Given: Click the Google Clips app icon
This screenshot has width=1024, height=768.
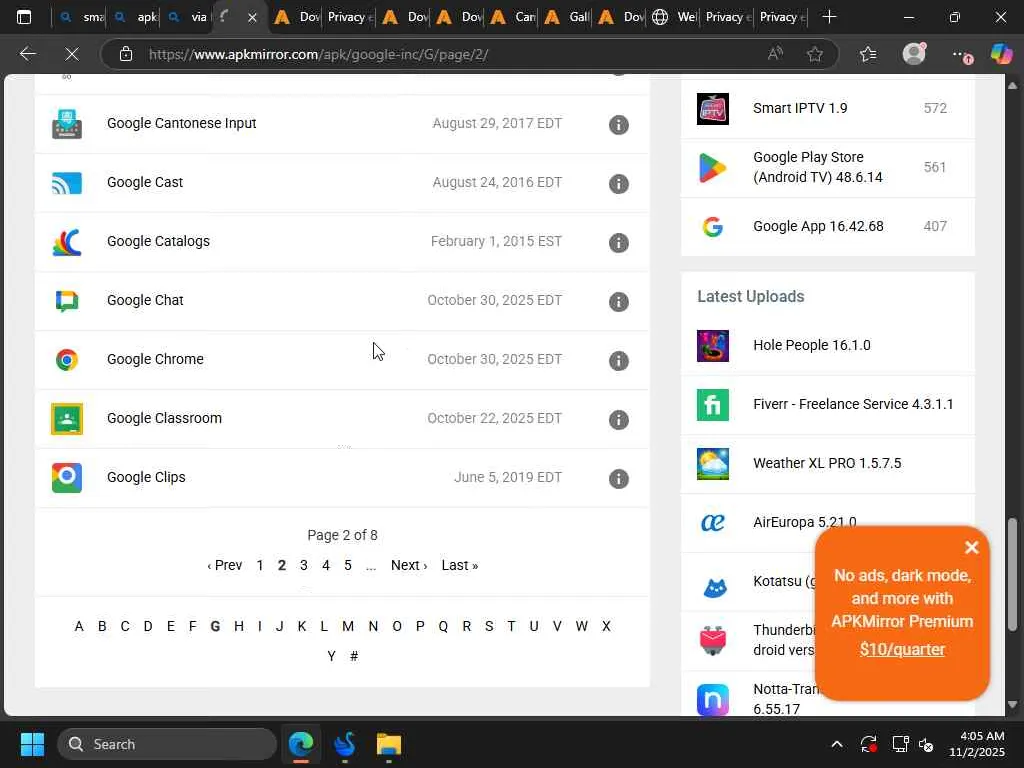Looking at the screenshot, I should click(x=67, y=477).
